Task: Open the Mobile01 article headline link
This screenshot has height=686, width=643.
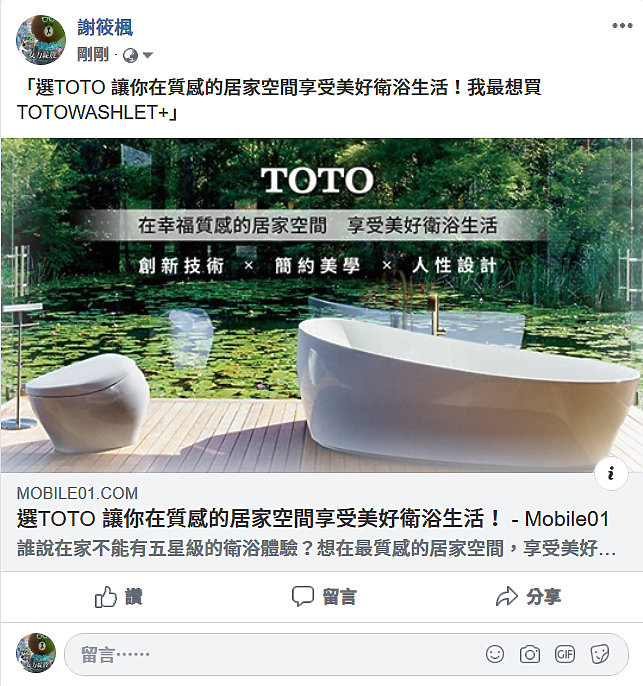Action: (313, 519)
